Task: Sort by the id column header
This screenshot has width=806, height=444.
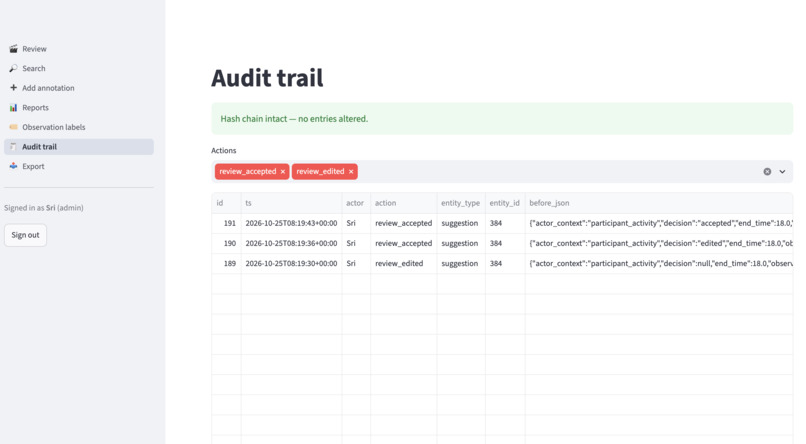Action: point(226,203)
